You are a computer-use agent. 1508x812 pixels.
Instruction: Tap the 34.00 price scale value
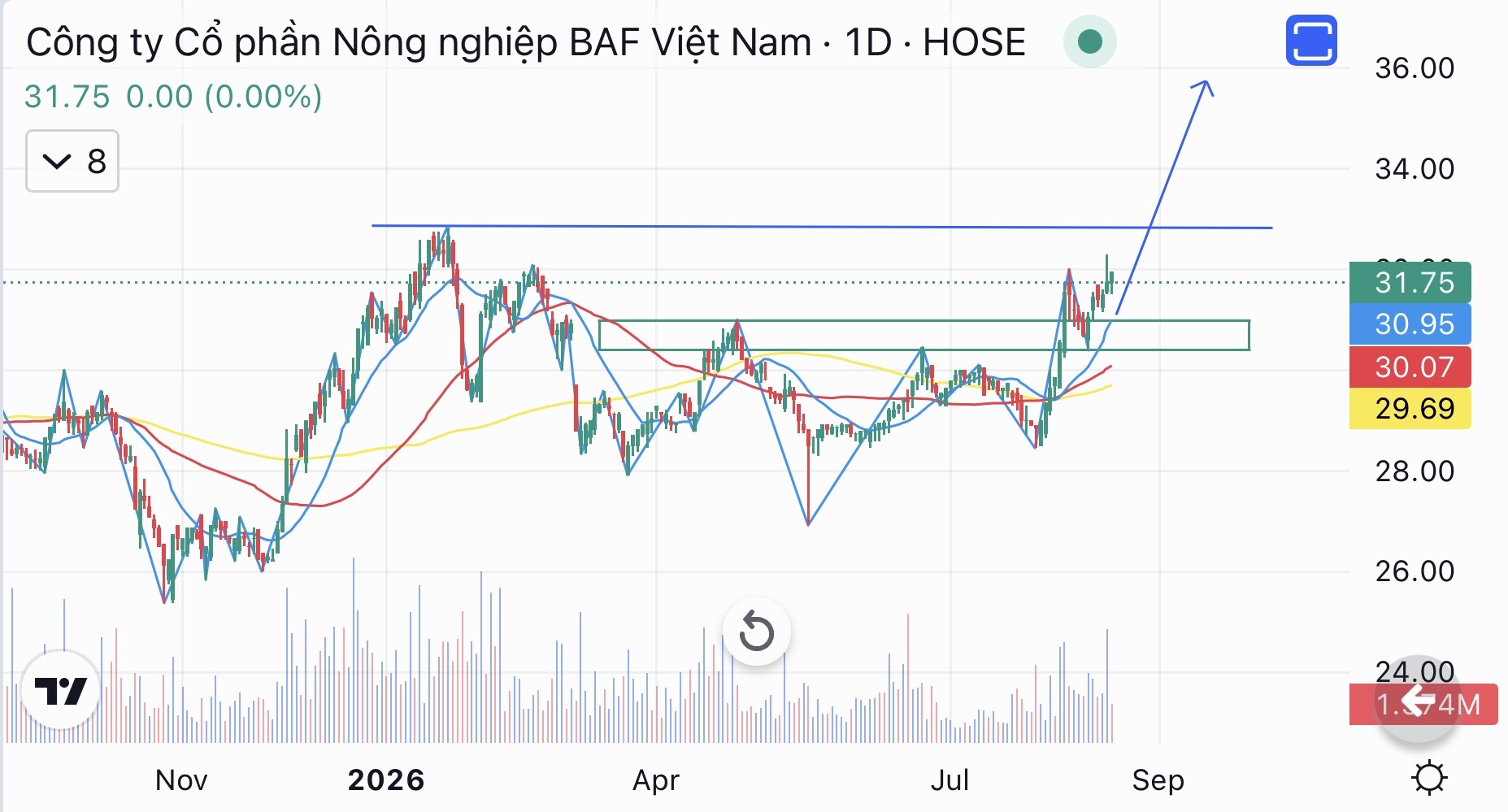coord(1415,169)
